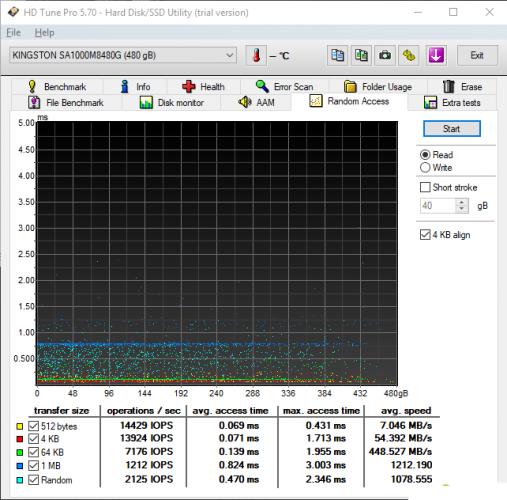Copy text results to clipboard
Screen dimensions: 507x500
[x=337, y=55]
